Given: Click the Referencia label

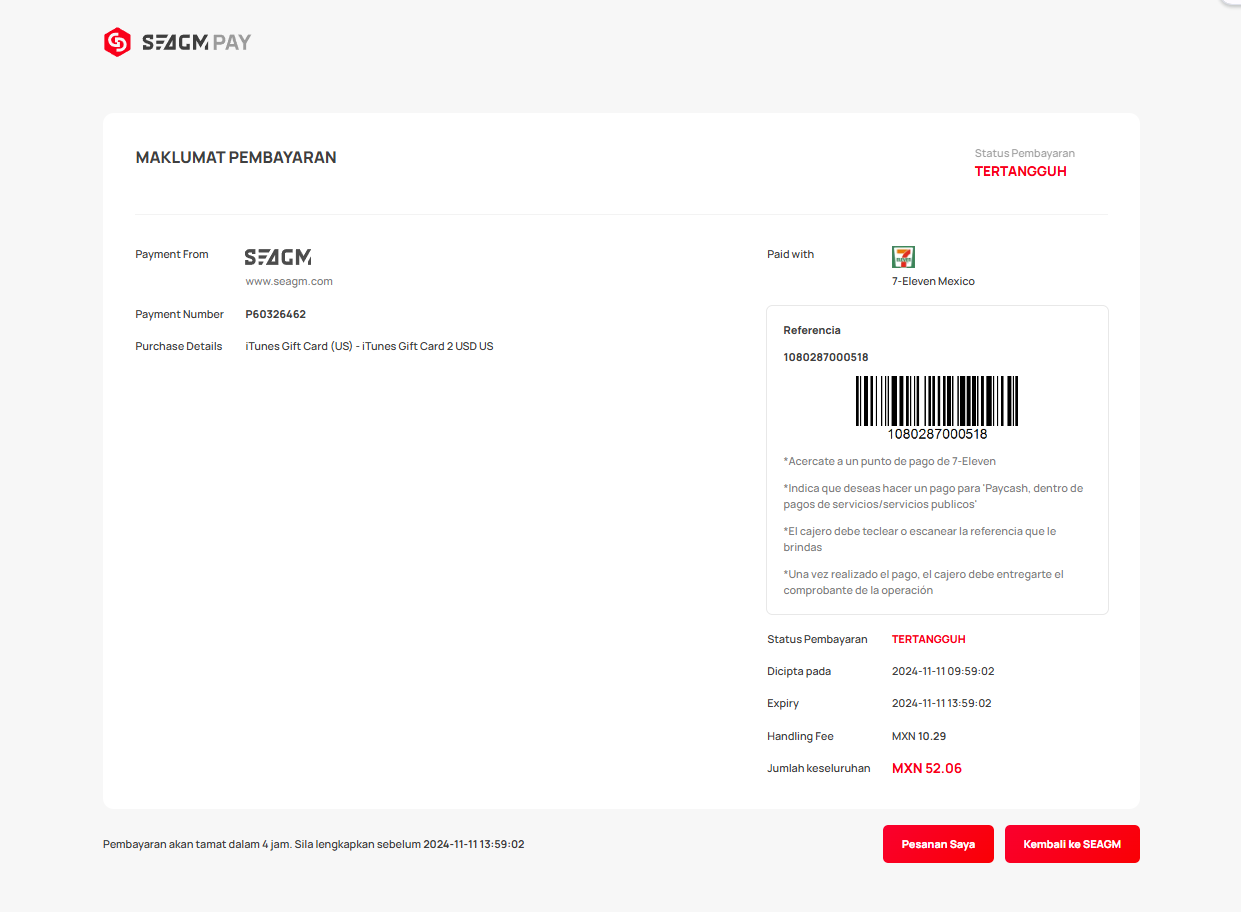Looking at the screenshot, I should click(x=812, y=330).
